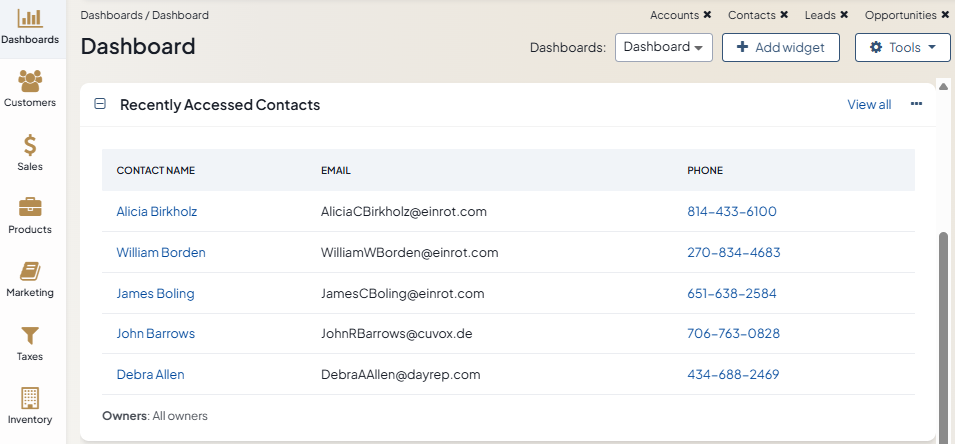Switch to the Contacts tab
Screen dimensions: 955x444
(751, 15)
